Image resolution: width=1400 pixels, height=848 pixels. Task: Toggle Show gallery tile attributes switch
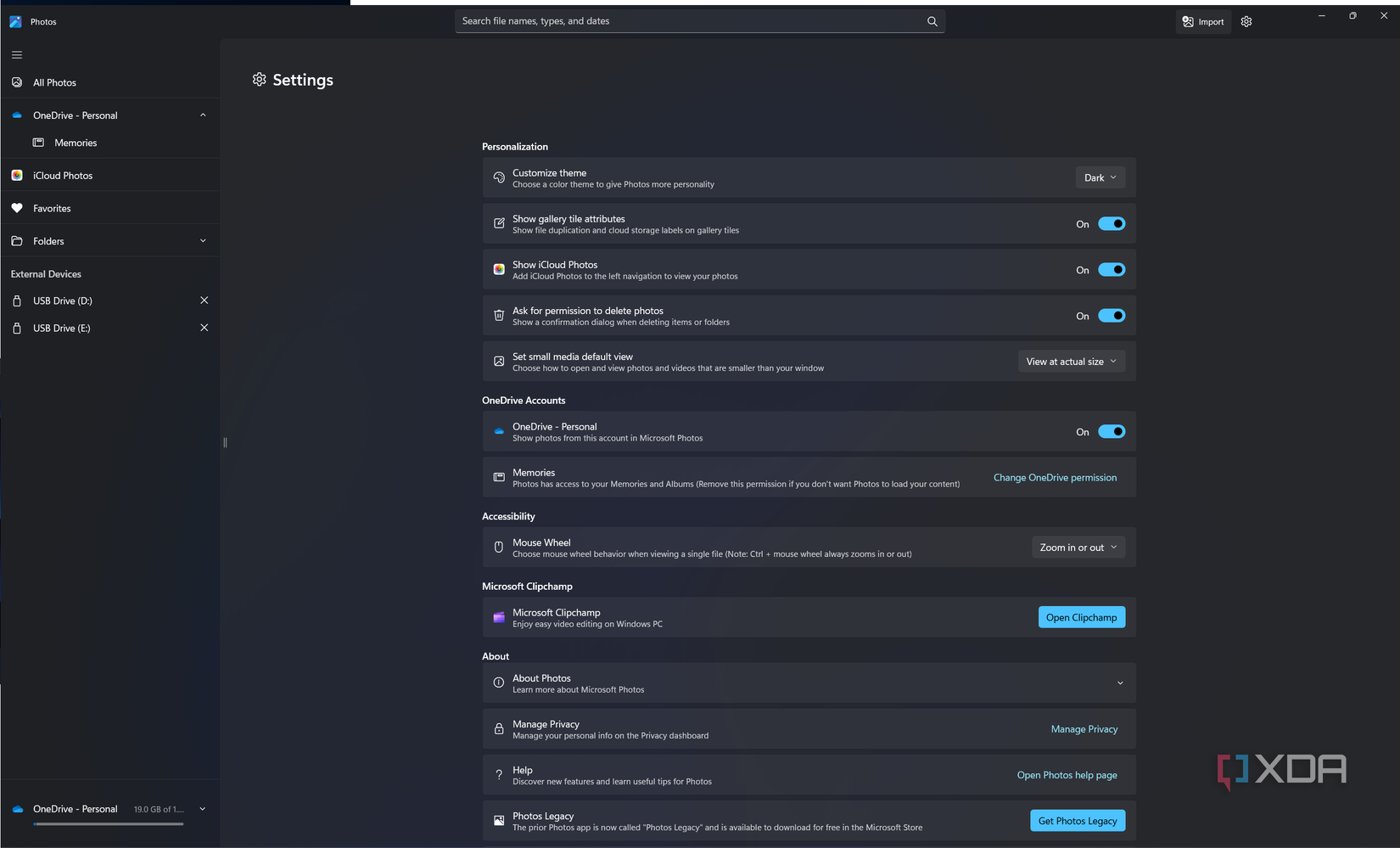(x=1112, y=224)
